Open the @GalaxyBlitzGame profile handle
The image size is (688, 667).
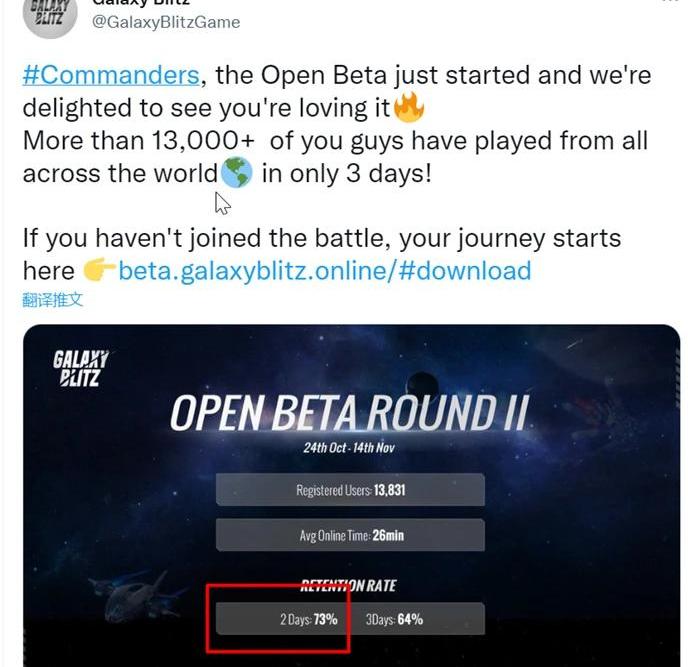coord(166,21)
